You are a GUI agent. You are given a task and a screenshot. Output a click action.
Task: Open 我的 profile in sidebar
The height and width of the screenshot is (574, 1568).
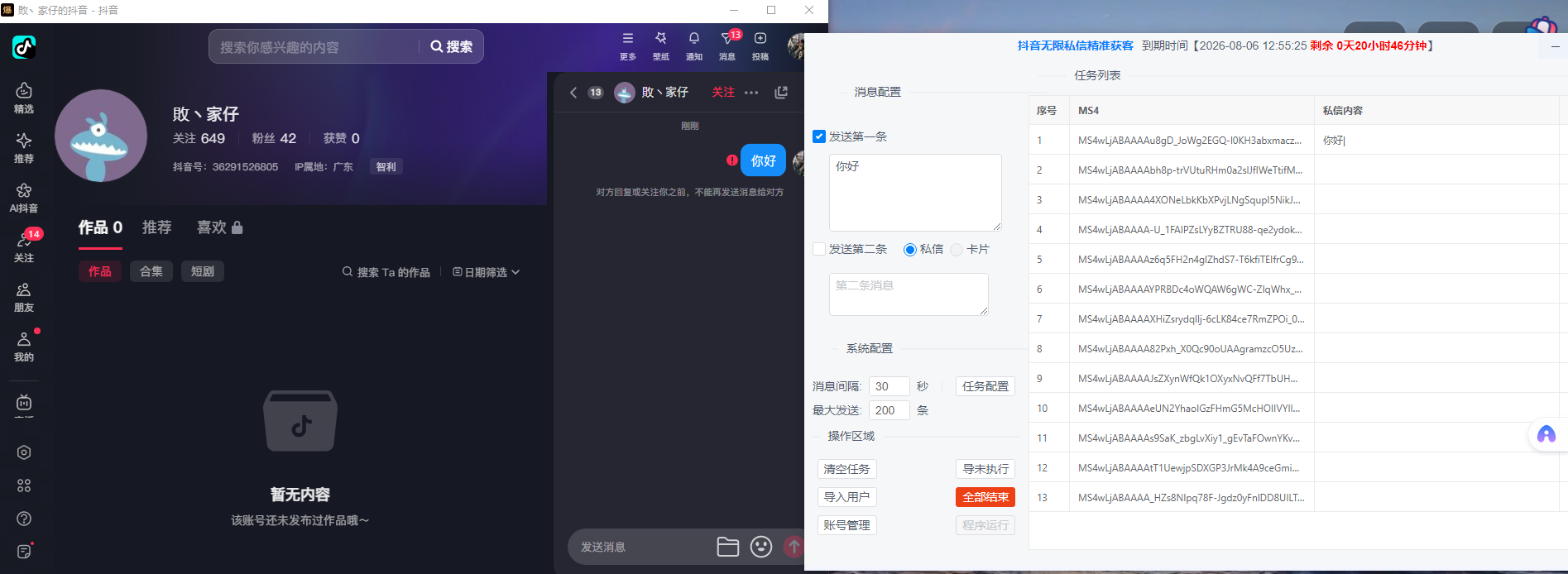tap(24, 347)
